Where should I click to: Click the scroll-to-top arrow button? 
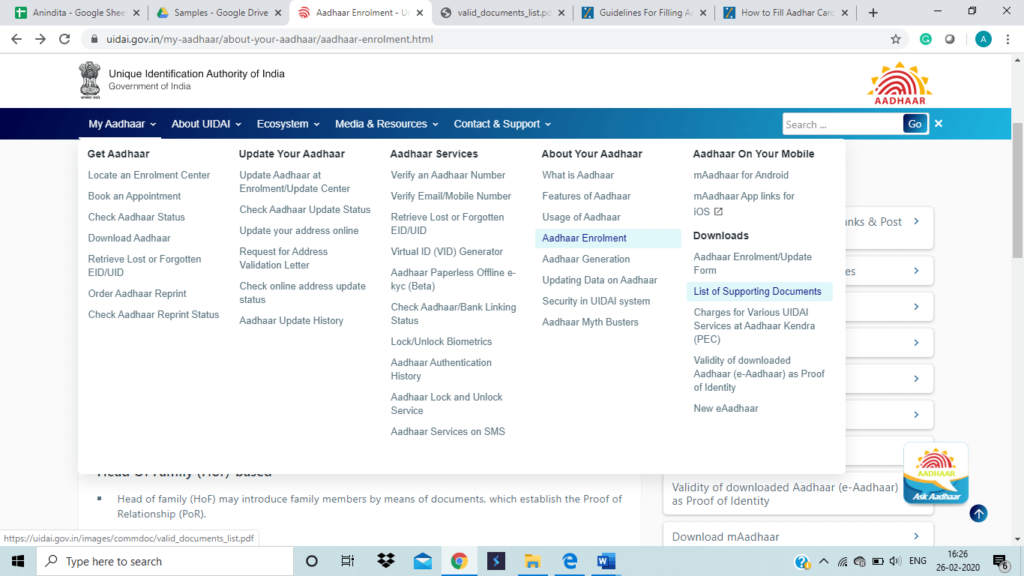point(978,513)
